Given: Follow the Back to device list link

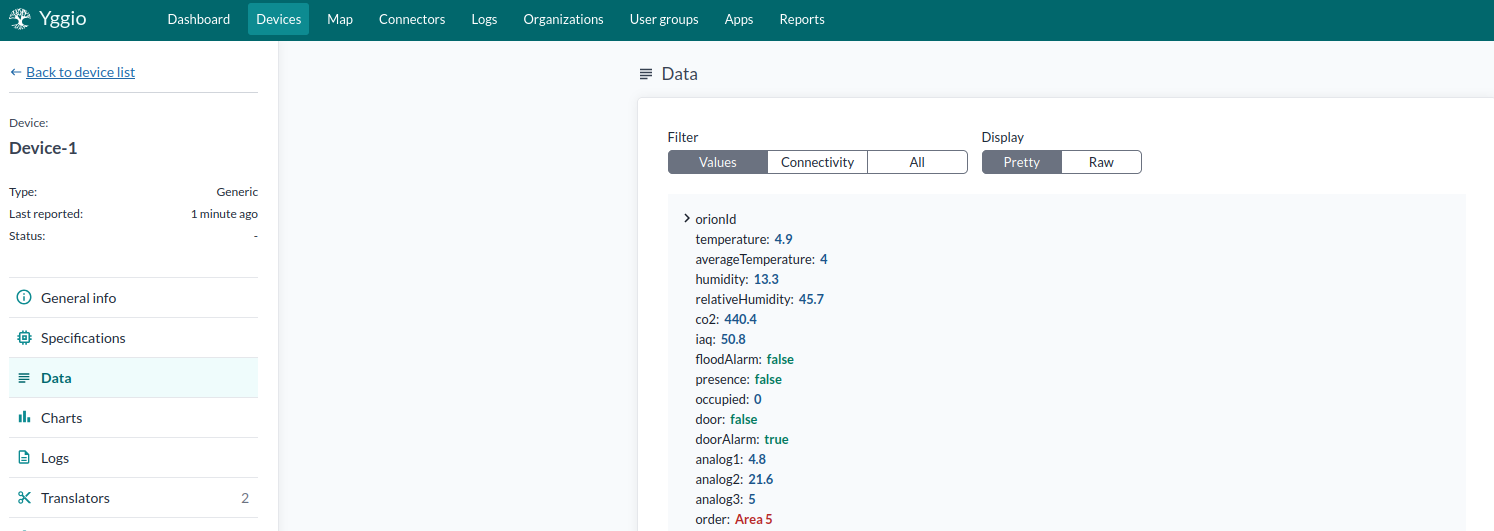Looking at the screenshot, I should [80, 72].
